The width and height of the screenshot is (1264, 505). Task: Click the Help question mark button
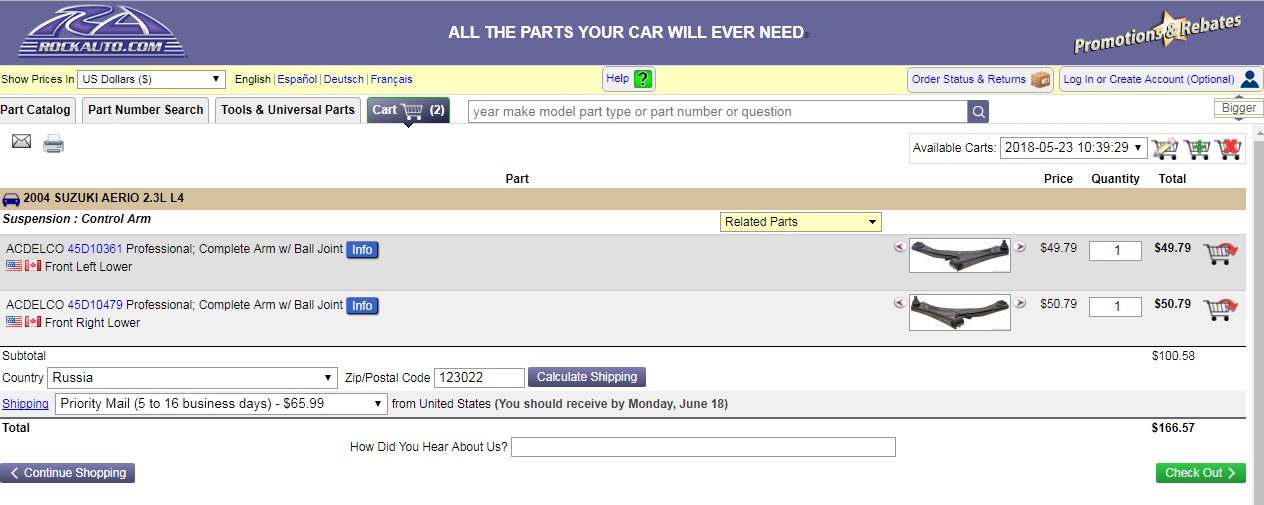pyautogui.click(x=629, y=79)
